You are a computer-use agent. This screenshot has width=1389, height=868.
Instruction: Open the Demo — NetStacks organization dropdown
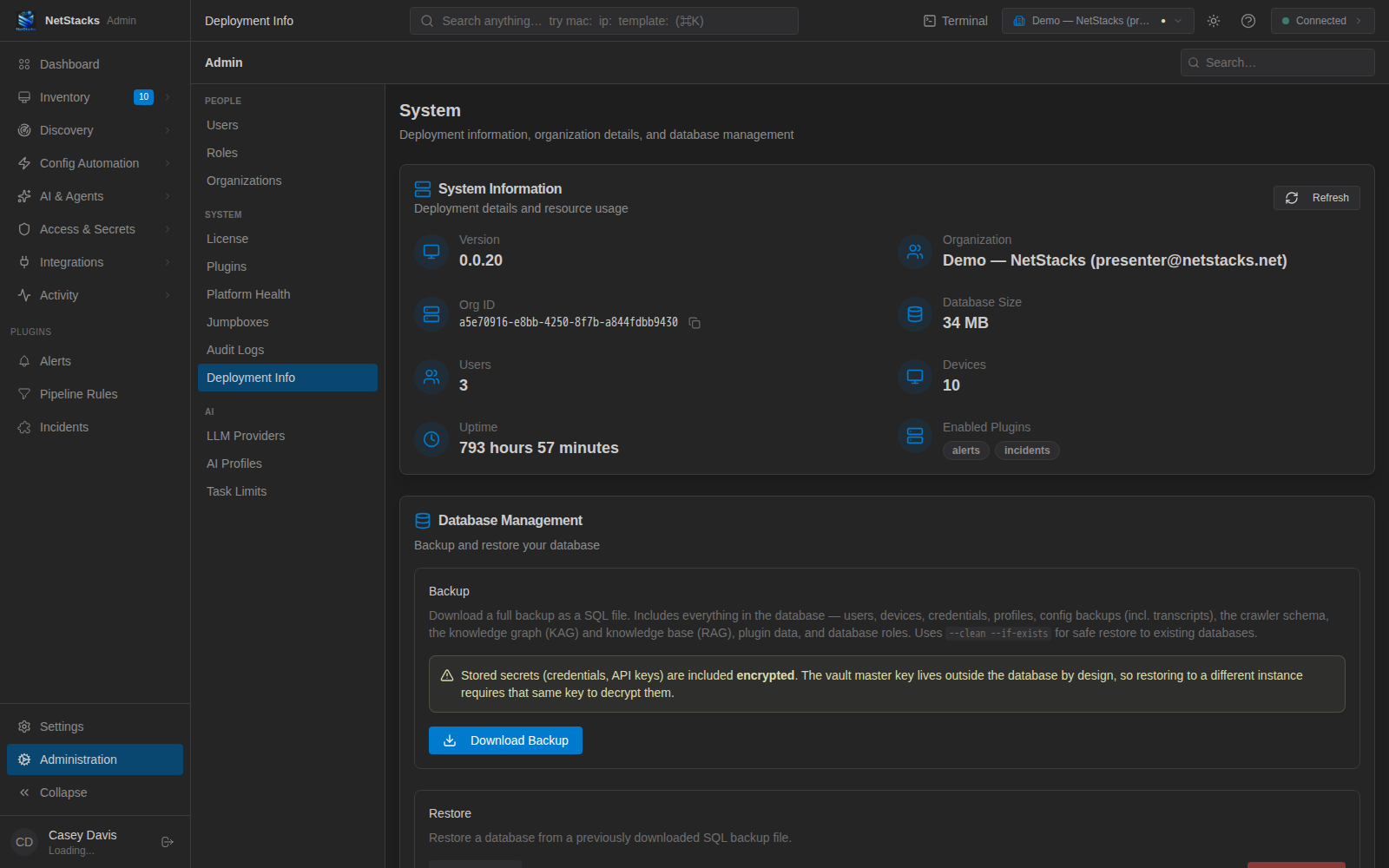(x=1097, y=21)
